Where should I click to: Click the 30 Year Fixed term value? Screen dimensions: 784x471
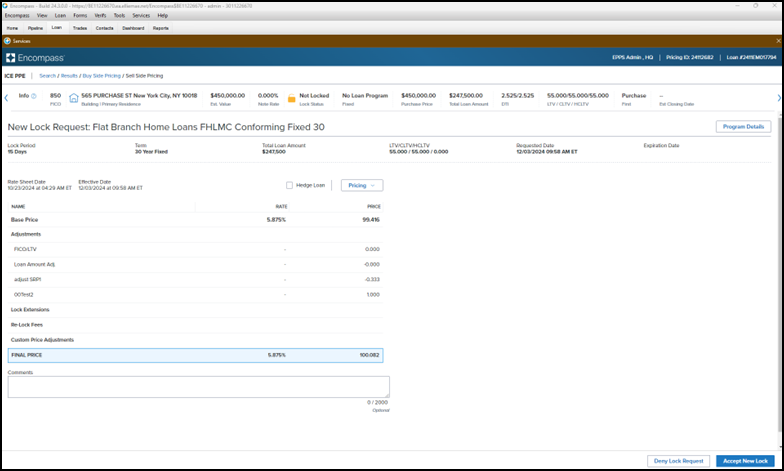click(152, 152)
